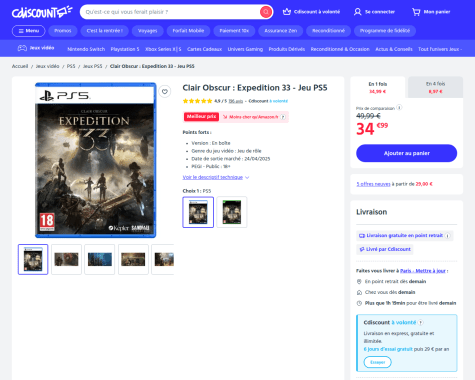
Task: Open 'C'est la rentrée !' pill
Action: pyautogui.click(x=104, y=31)
